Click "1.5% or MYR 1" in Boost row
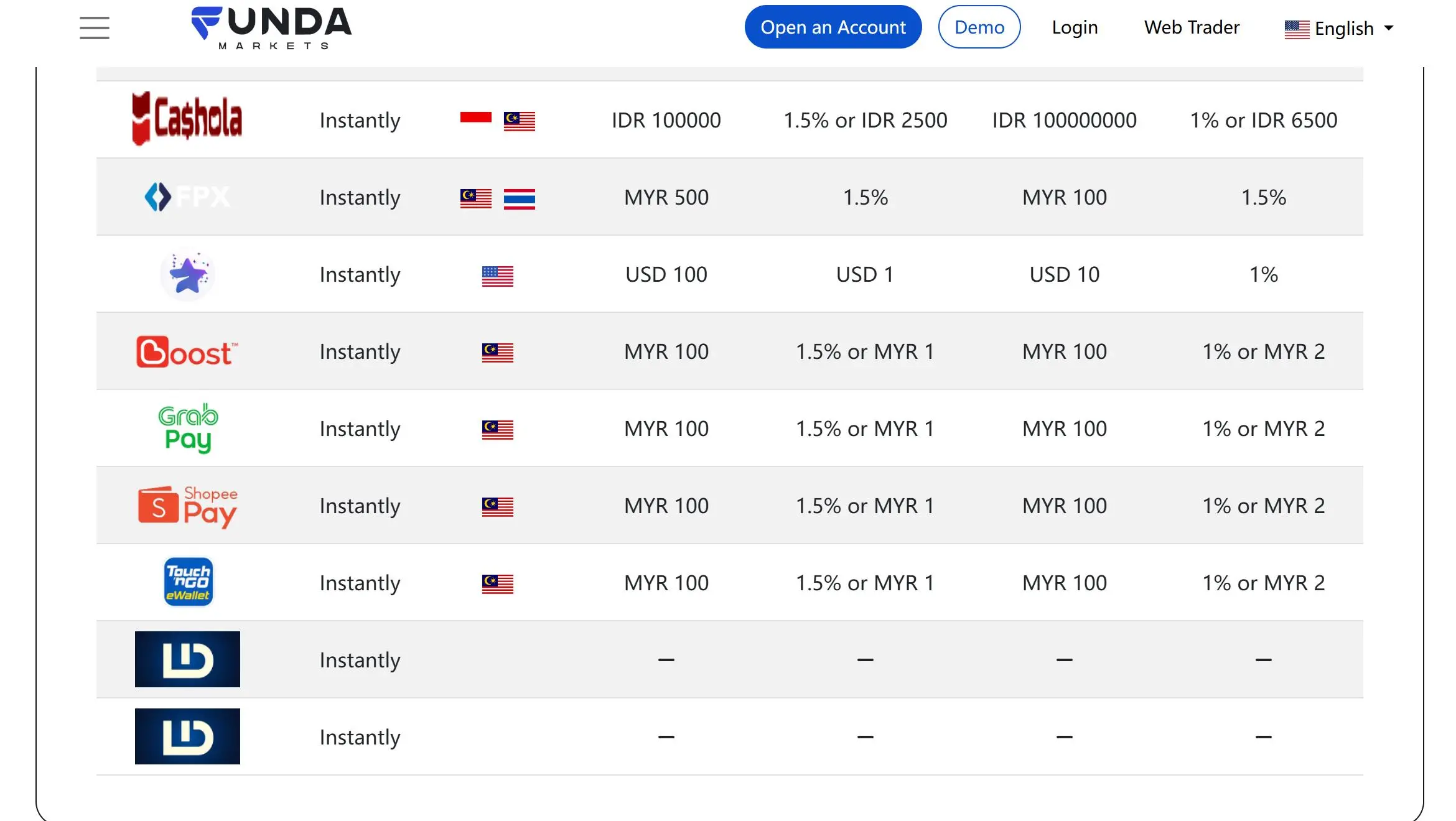The width and height of the screenshot is (1456, 821). coord(866,351)
